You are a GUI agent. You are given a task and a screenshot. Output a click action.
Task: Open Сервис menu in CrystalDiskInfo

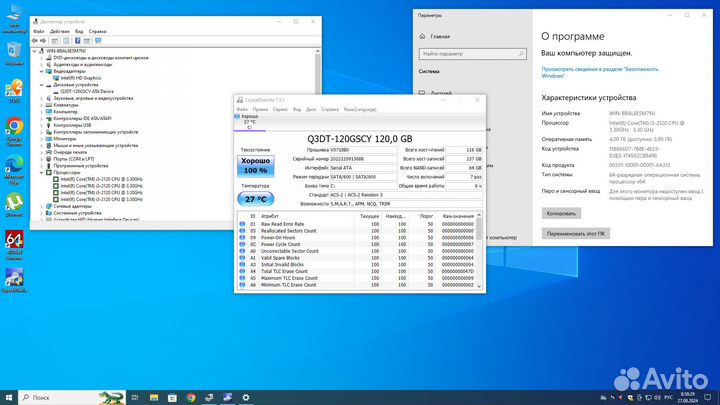pyautogui.click(x=280, y=110)
